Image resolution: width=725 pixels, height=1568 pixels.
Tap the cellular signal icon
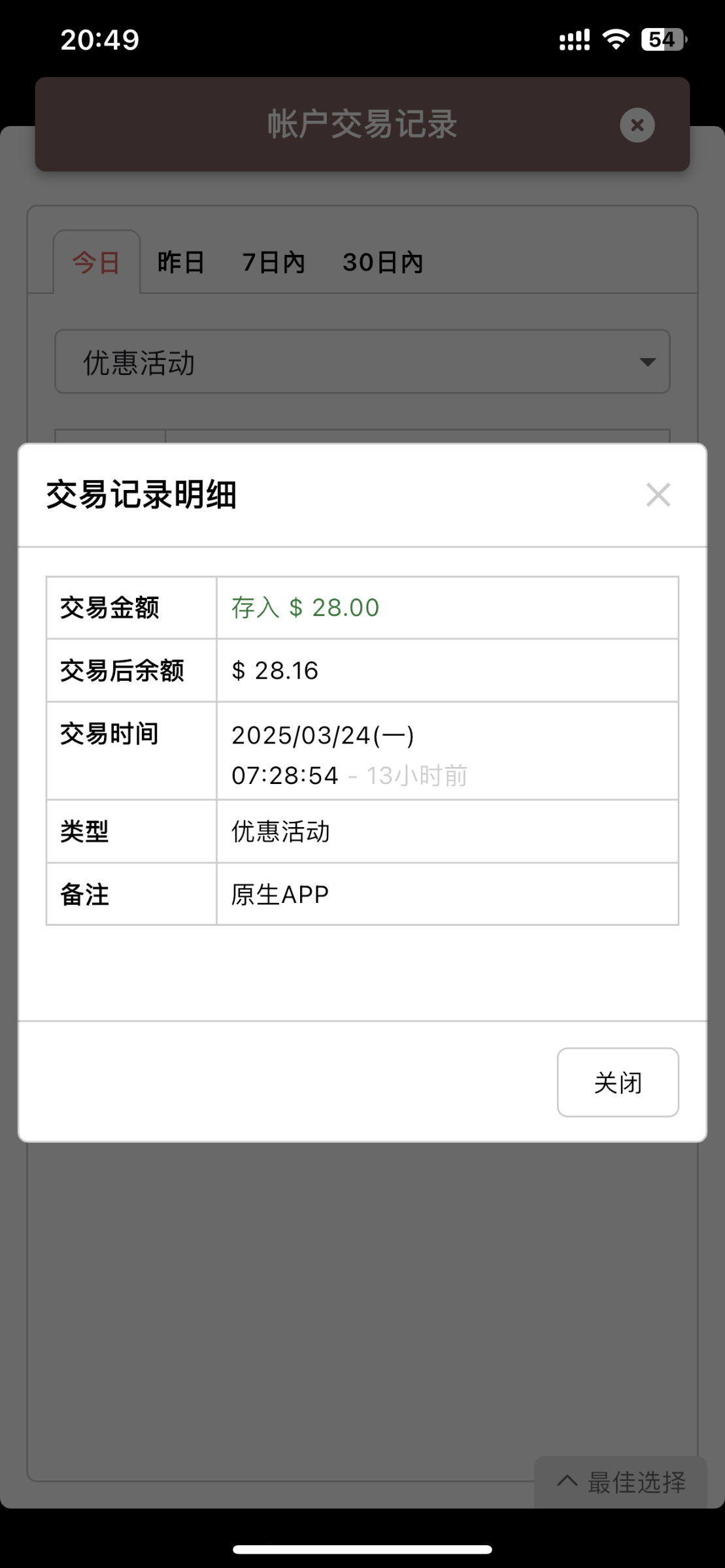pos(574,40)
